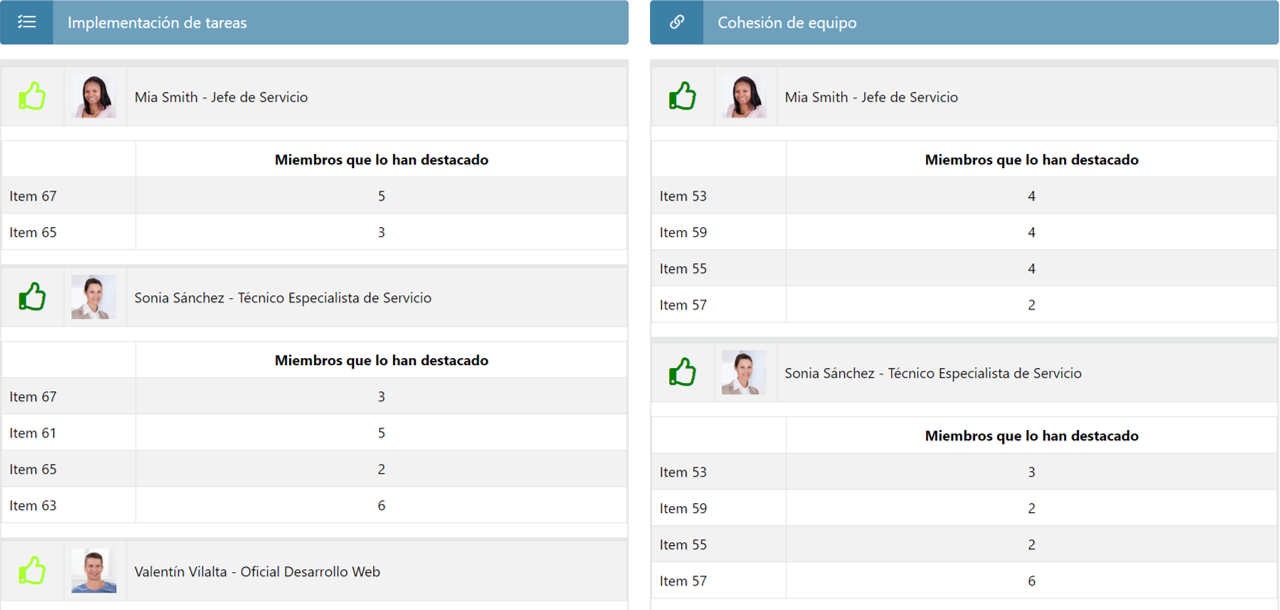Click Valentín Vilalta's thumbs-up icon
The height and width of the screenshot is (610, 1280).
click(32, 571)
